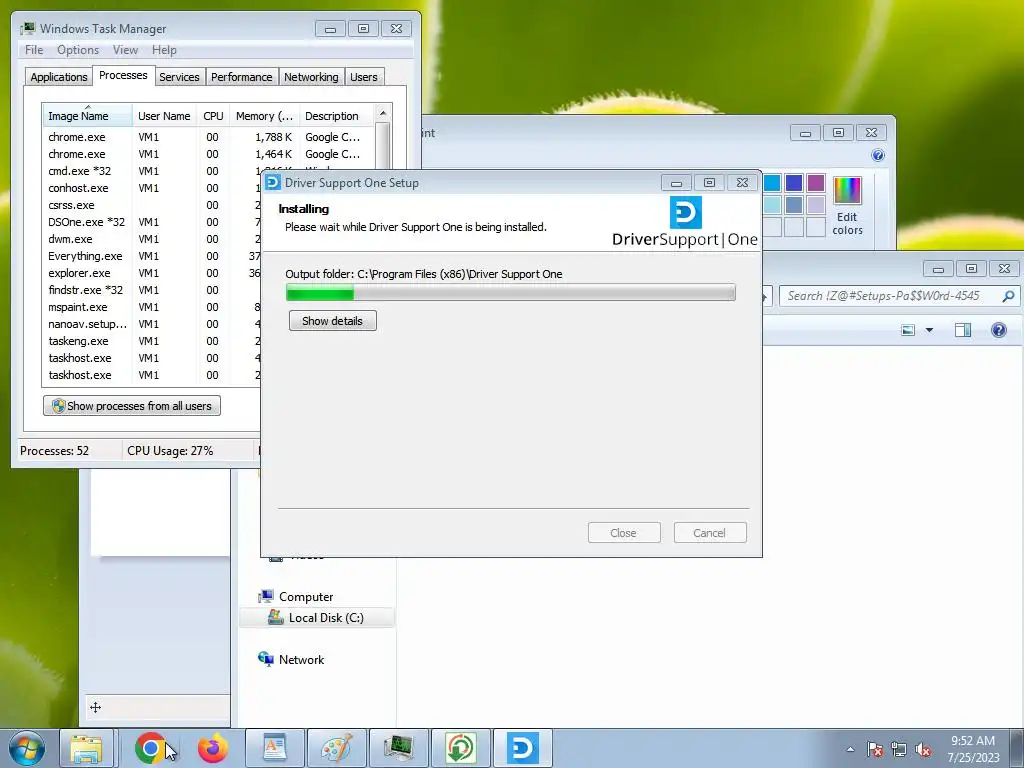This screenshot has height=768, width=1024.
Task: Click the grayed-out Close installer button
Action: click(624, 533)
